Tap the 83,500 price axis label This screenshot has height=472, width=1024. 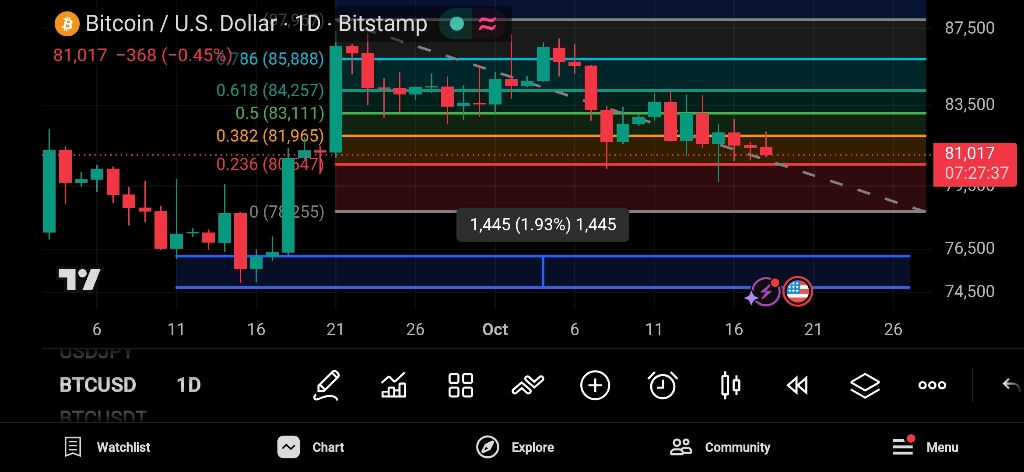tap(970, 104)
